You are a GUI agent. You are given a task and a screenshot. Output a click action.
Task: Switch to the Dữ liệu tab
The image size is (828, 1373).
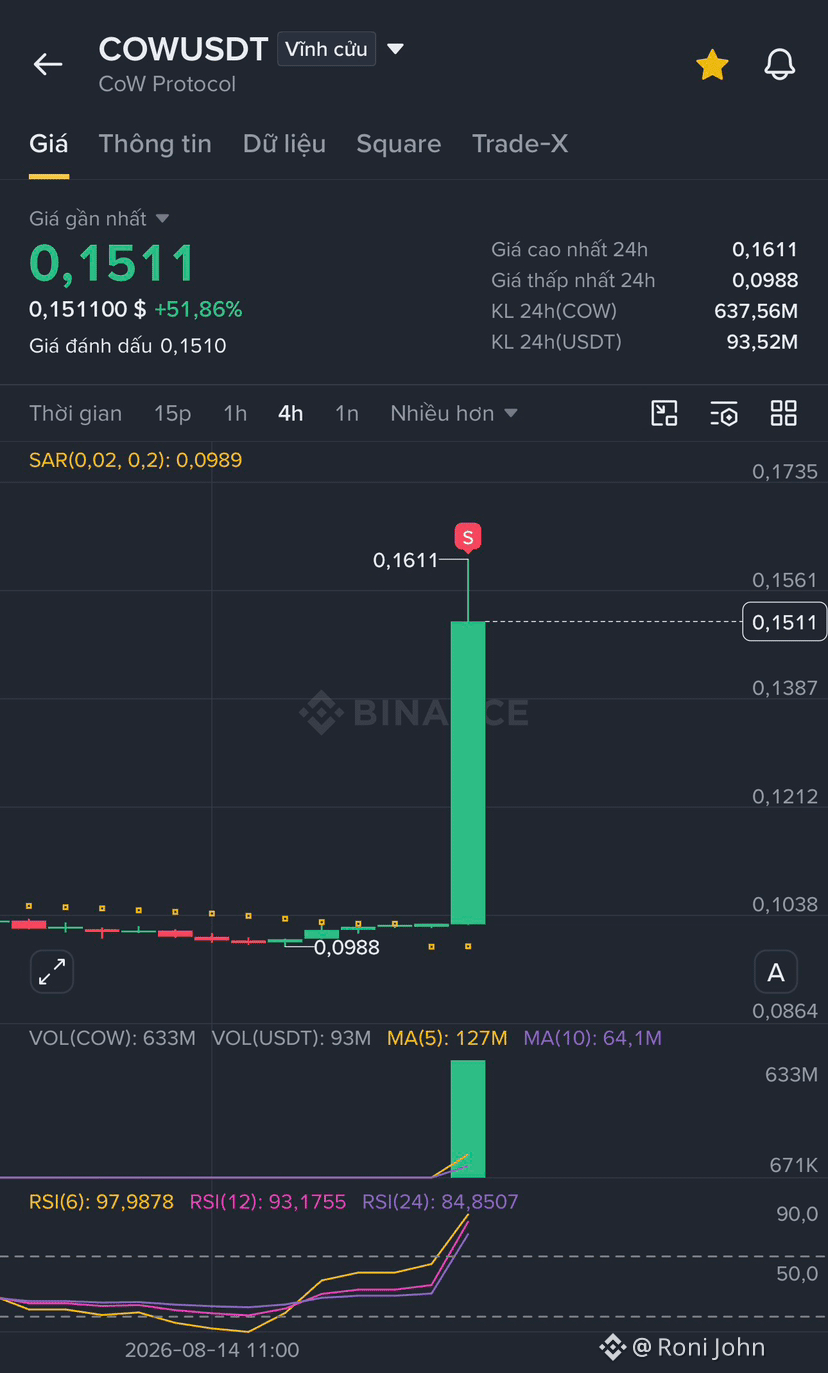(284, 144)
